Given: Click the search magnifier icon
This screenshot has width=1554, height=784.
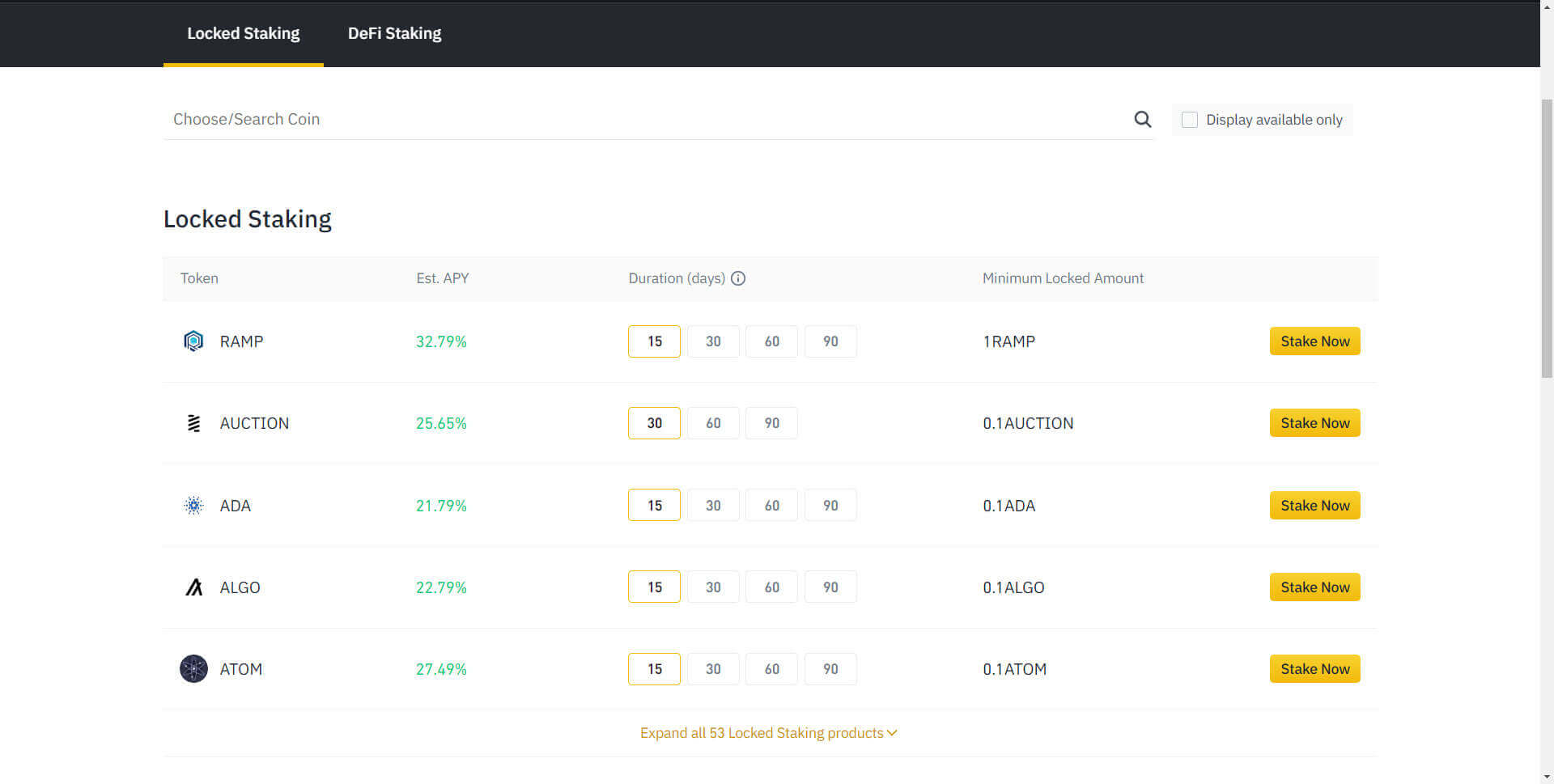Looking at the screenshot, I should click(1142, 119).
